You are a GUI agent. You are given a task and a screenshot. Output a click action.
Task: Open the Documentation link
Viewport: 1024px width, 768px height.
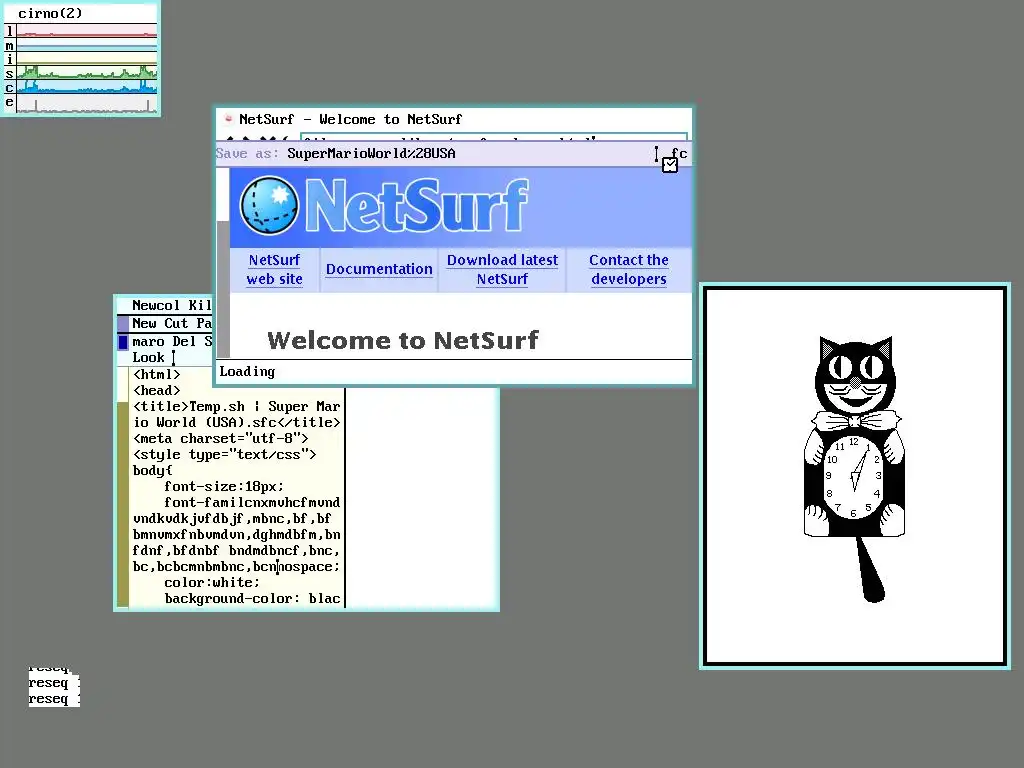tap(379, 269)
